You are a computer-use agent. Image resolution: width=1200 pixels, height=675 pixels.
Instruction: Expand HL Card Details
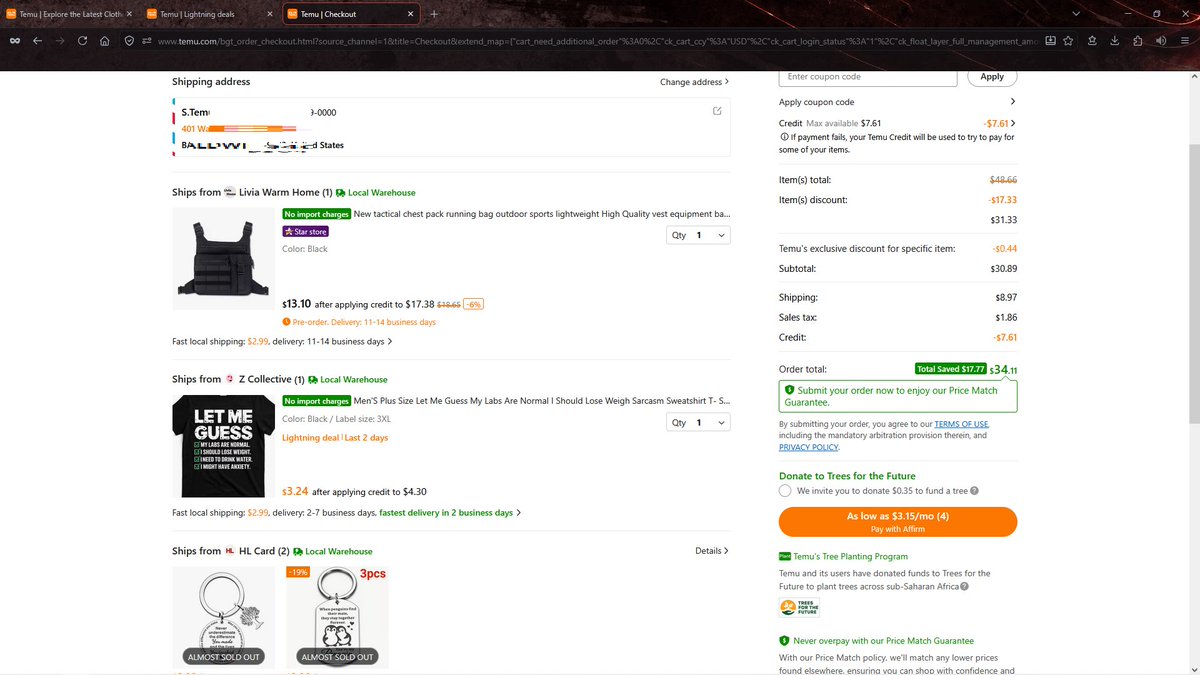point(711,551)
